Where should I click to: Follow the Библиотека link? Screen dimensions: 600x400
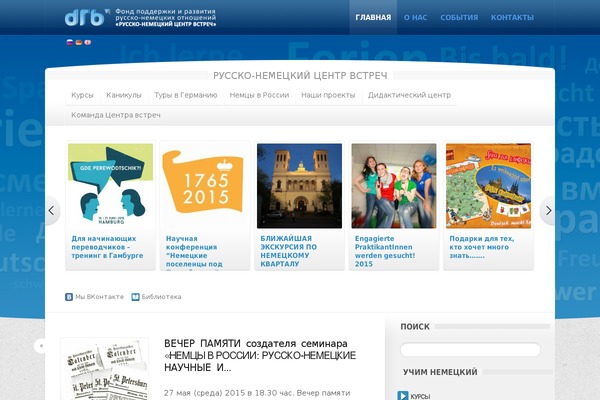[161, 297]
